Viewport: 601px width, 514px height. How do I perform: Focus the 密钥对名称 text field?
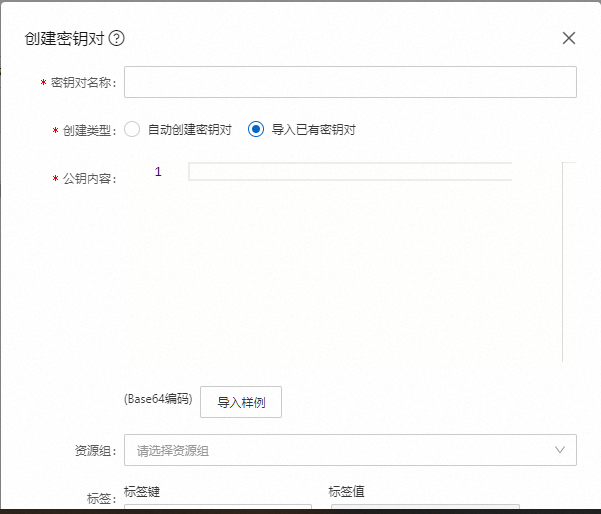[350, 82]
